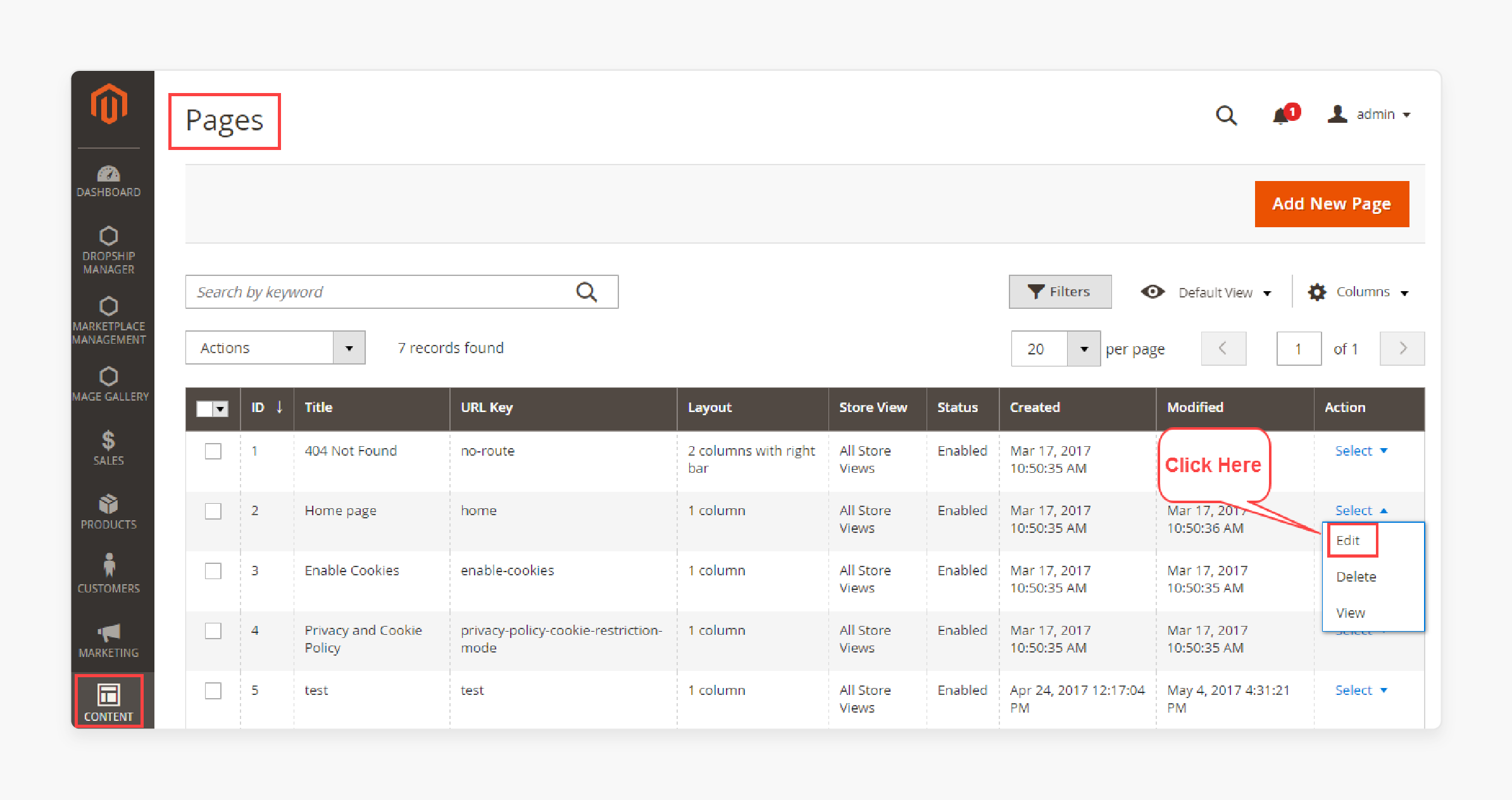Toggle the header select-all checkbox
1512x800 pixels.
click(x=204, y=409)
